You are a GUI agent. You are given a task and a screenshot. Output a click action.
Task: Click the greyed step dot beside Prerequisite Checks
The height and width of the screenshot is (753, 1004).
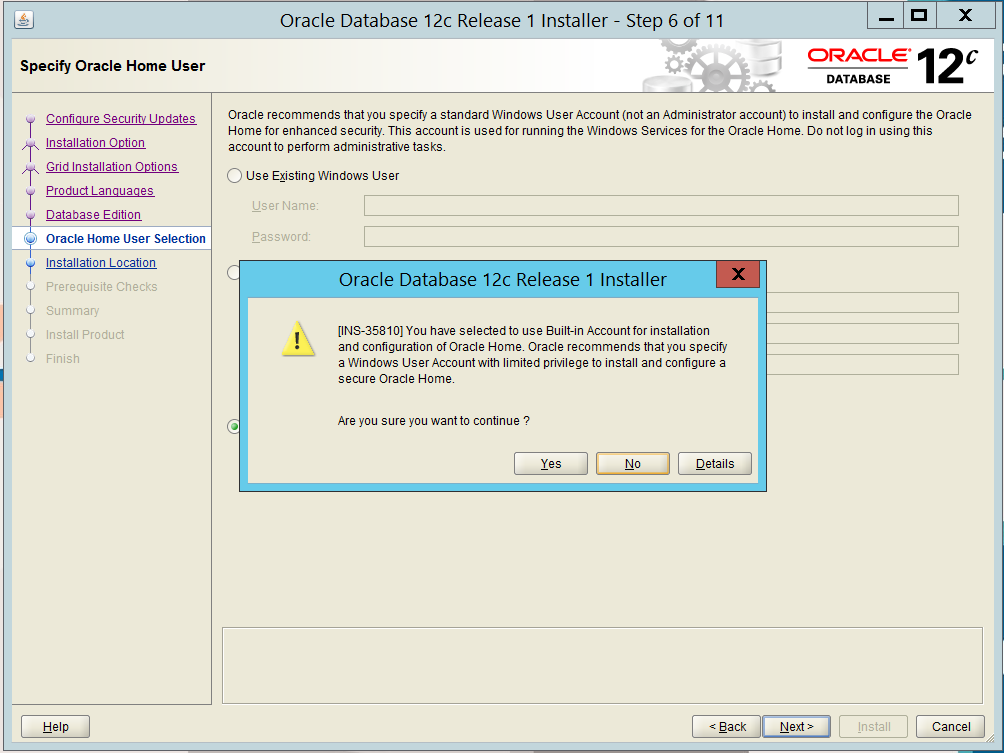pos(33,286)
